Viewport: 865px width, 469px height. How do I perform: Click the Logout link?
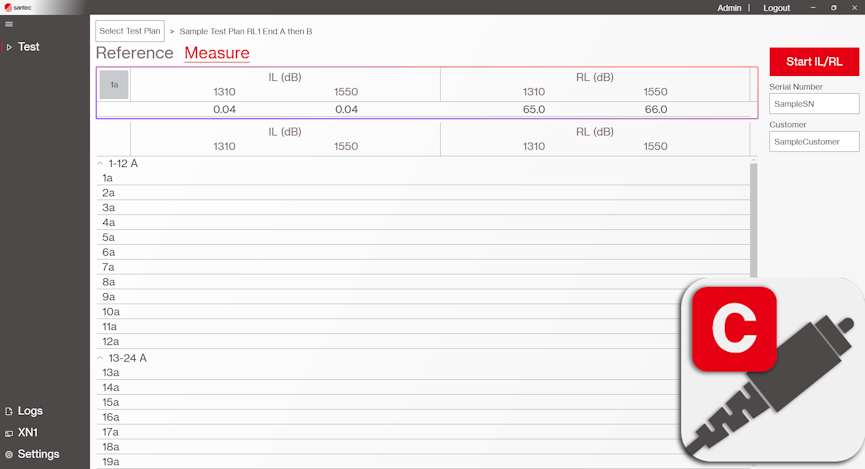[x=776, y=7]
